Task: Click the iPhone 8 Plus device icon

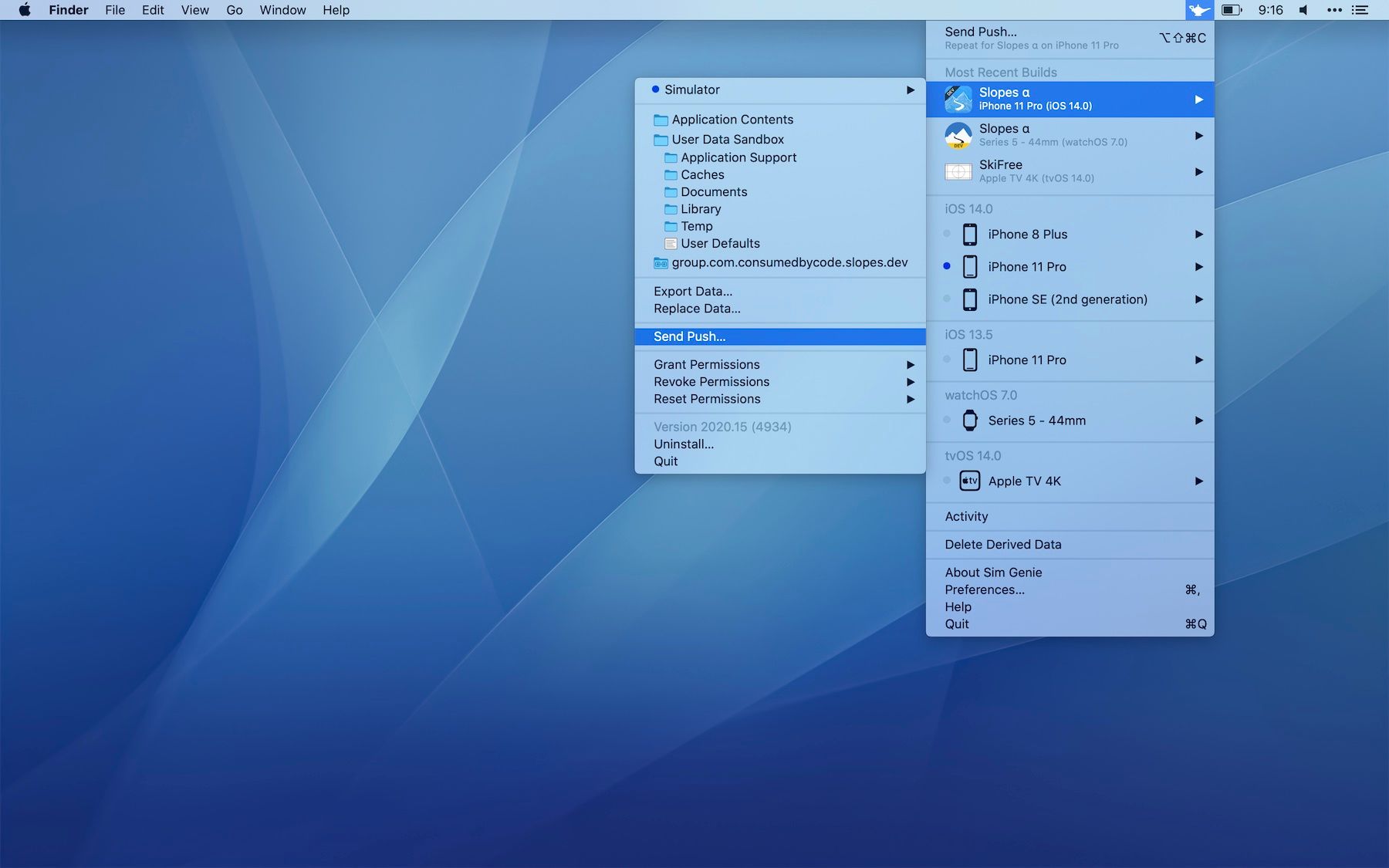Action: pos(970,235)
